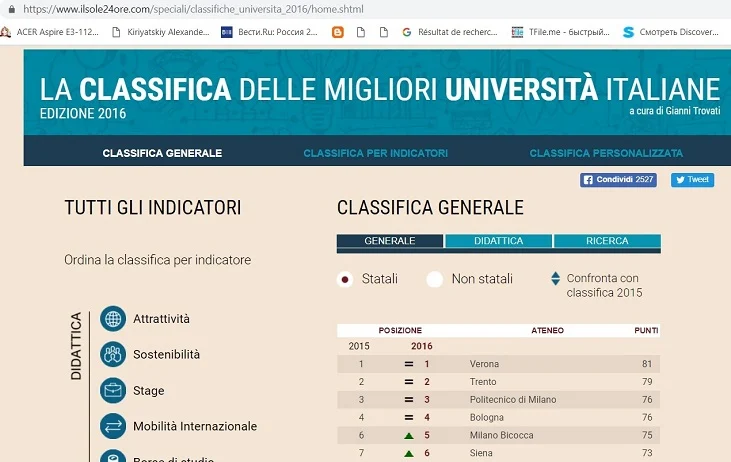This screenshot has height=462, width=731.
Task: Open the blank page bookmark right of Blogger
Action: [x=360, y=32]
